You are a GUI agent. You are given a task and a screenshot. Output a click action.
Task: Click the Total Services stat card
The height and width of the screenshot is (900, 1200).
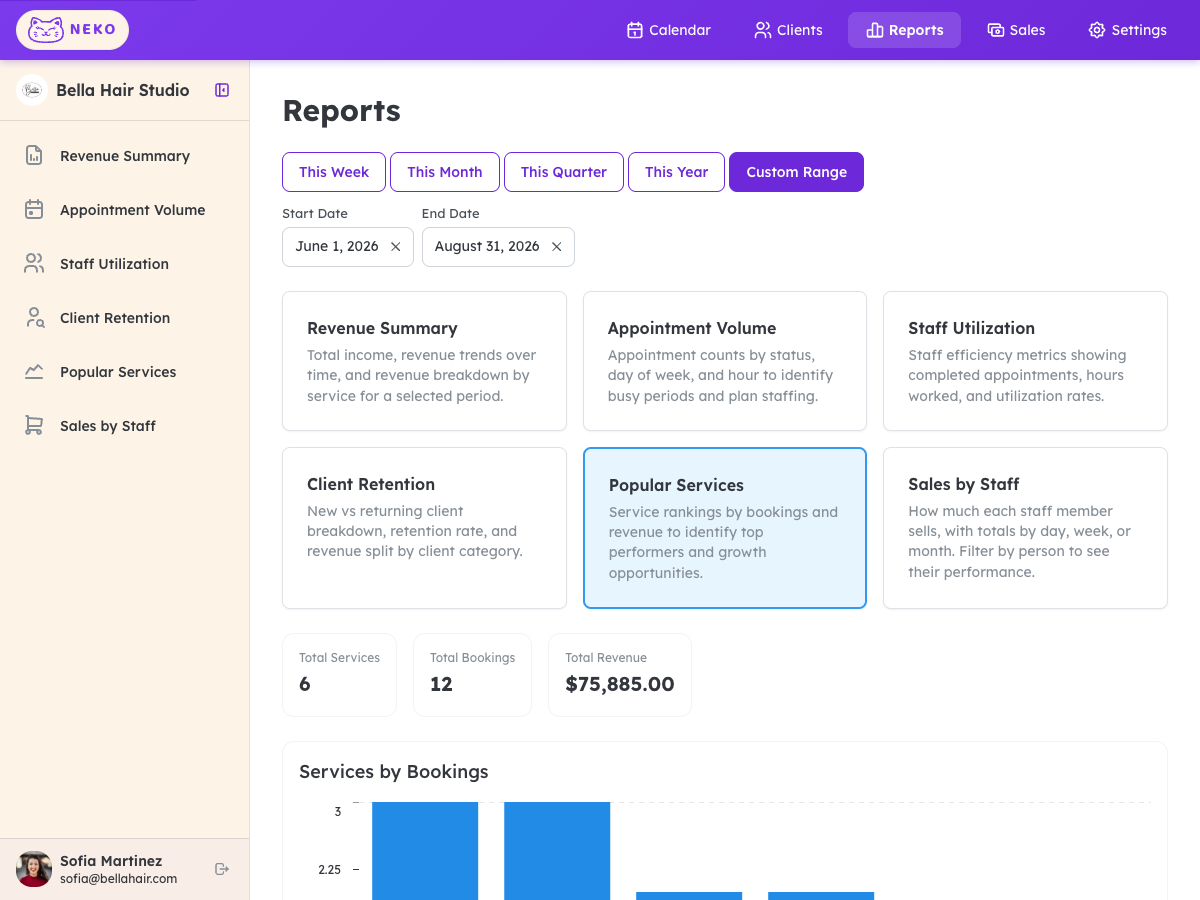pyautogui.click(x=339, y=675)
